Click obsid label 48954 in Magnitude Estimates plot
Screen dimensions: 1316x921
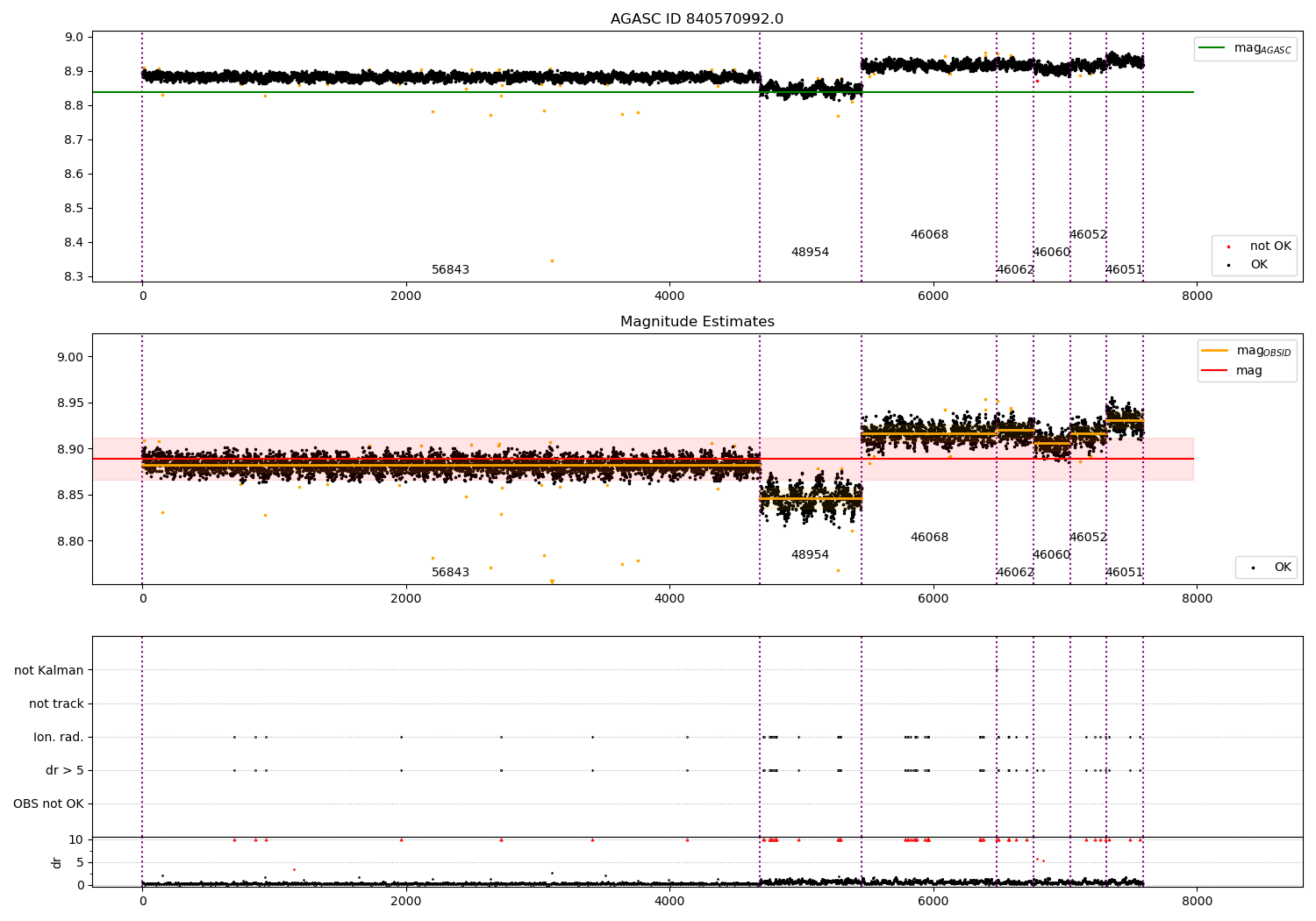810,555
